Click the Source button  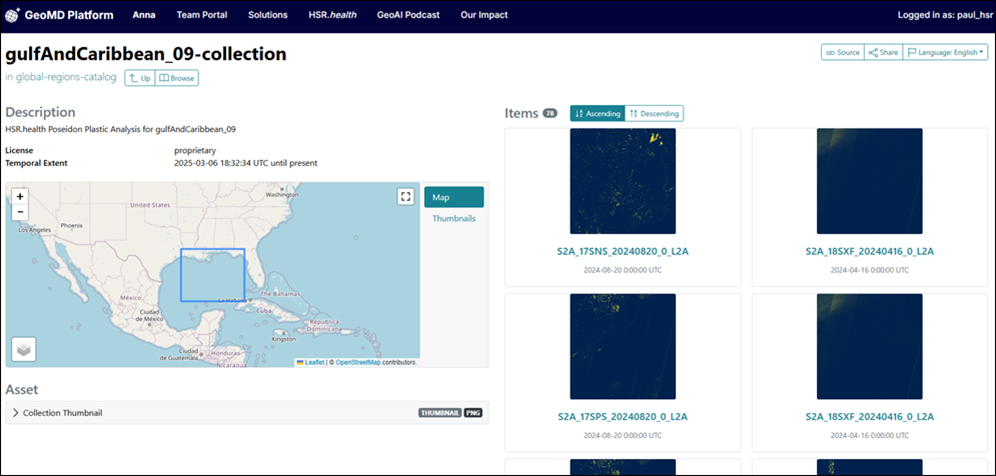tap(841, 52)
